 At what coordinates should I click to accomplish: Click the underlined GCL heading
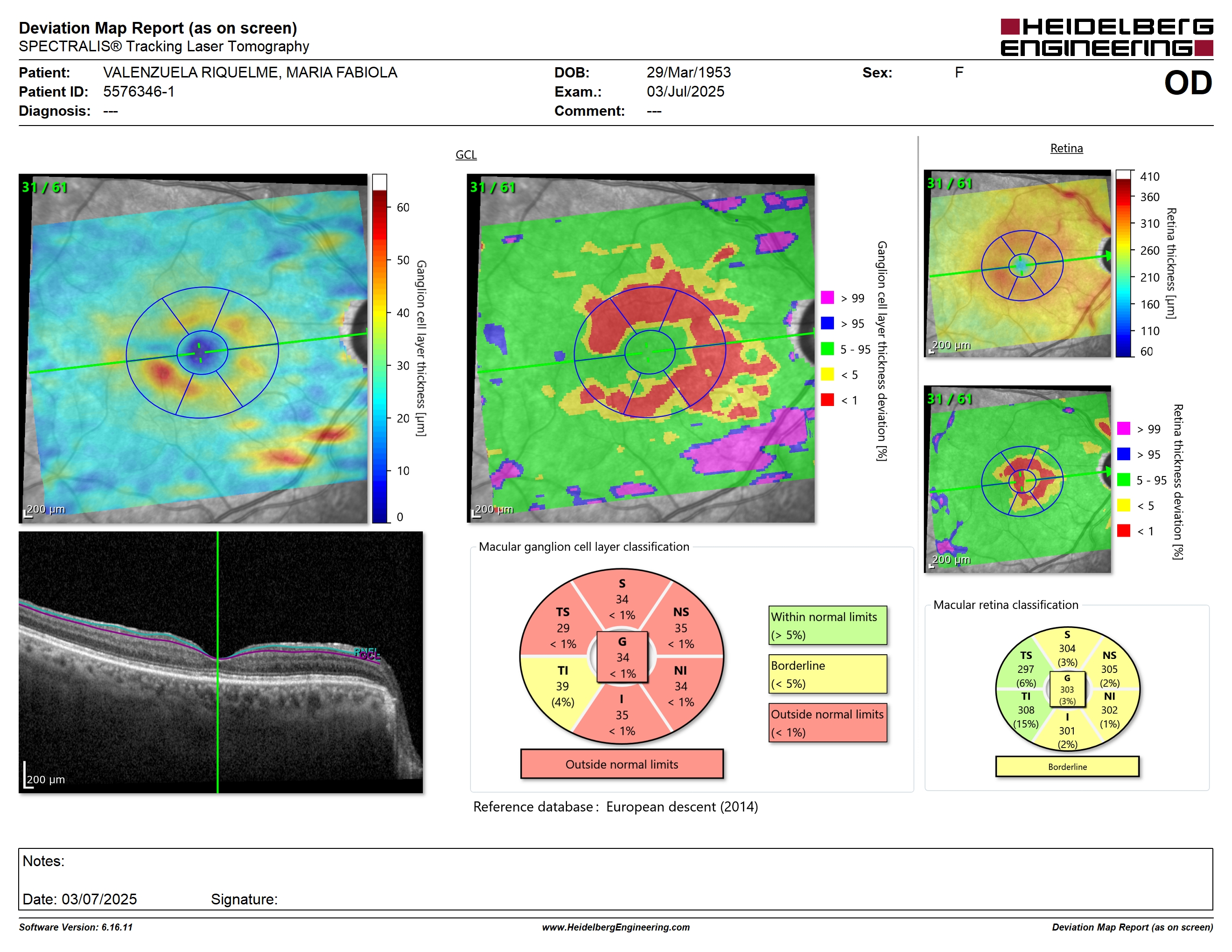click(466, 154)
